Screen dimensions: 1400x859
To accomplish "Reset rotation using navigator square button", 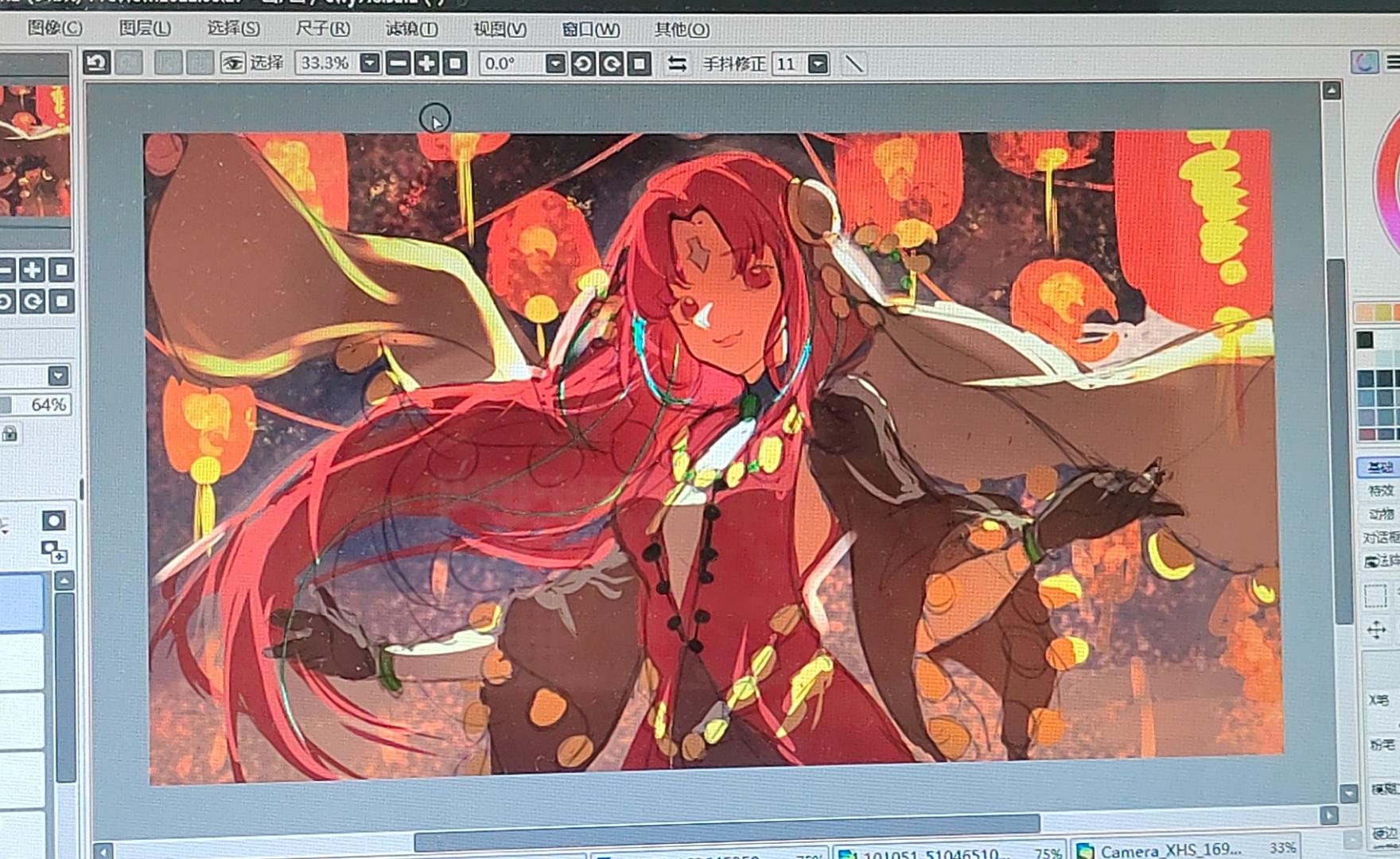I will click(61, 301).
